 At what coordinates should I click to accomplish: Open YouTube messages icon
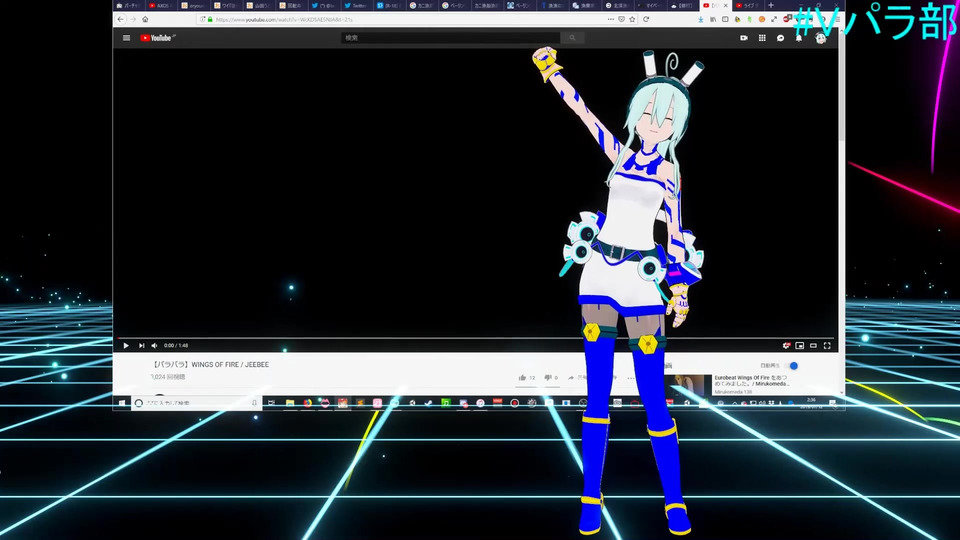781,38
